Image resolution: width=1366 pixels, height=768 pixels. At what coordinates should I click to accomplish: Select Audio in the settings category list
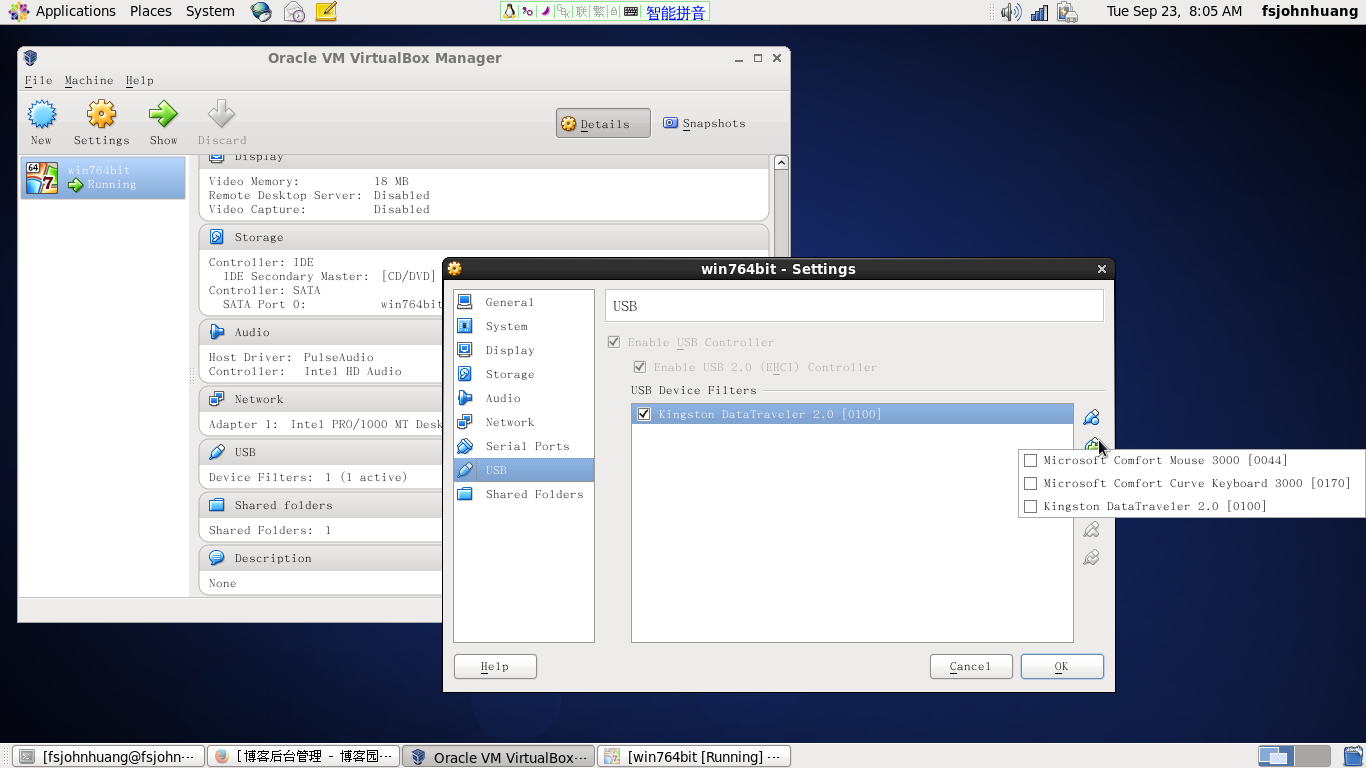(x=523, y=398)
